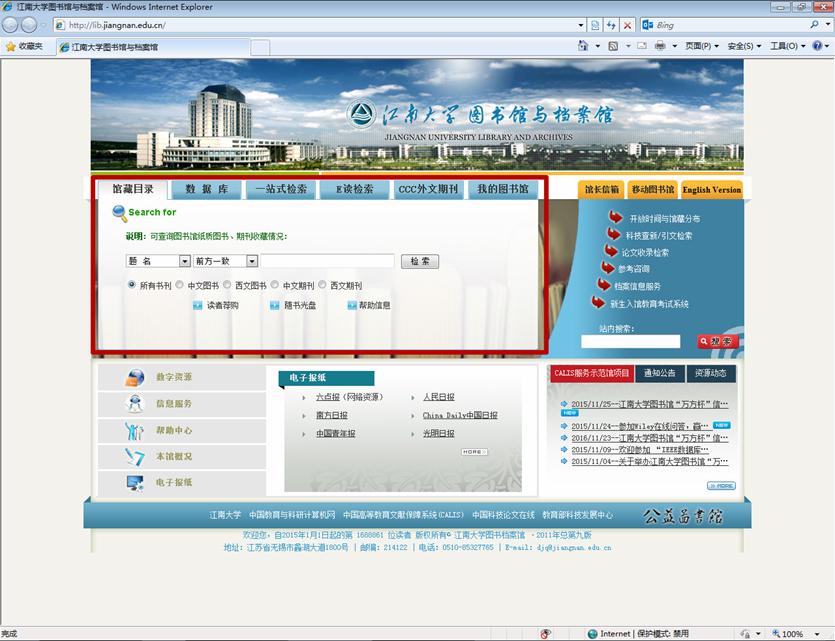
Task: Click the red stop loading icon
Action: [x=627, y=24]
